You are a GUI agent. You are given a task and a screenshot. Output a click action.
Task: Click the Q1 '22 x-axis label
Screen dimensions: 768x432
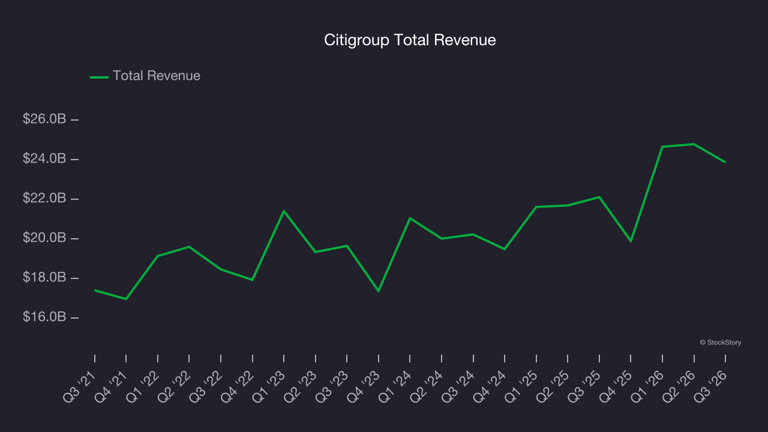[x=143, y=387]
